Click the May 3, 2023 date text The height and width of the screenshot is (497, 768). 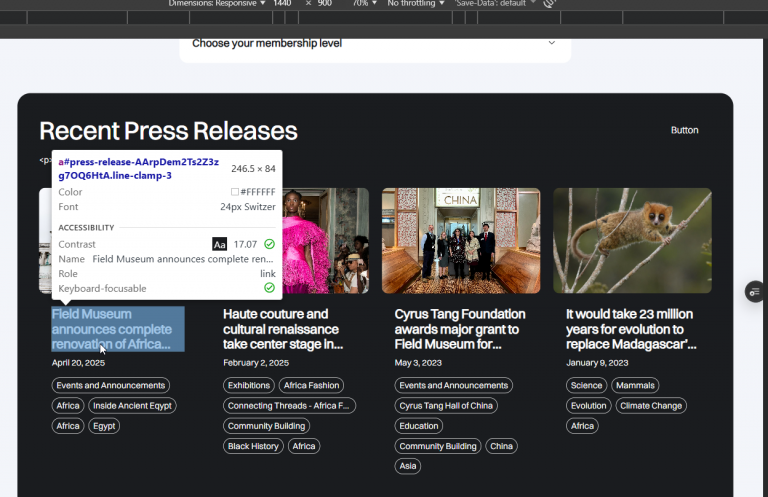418,363
